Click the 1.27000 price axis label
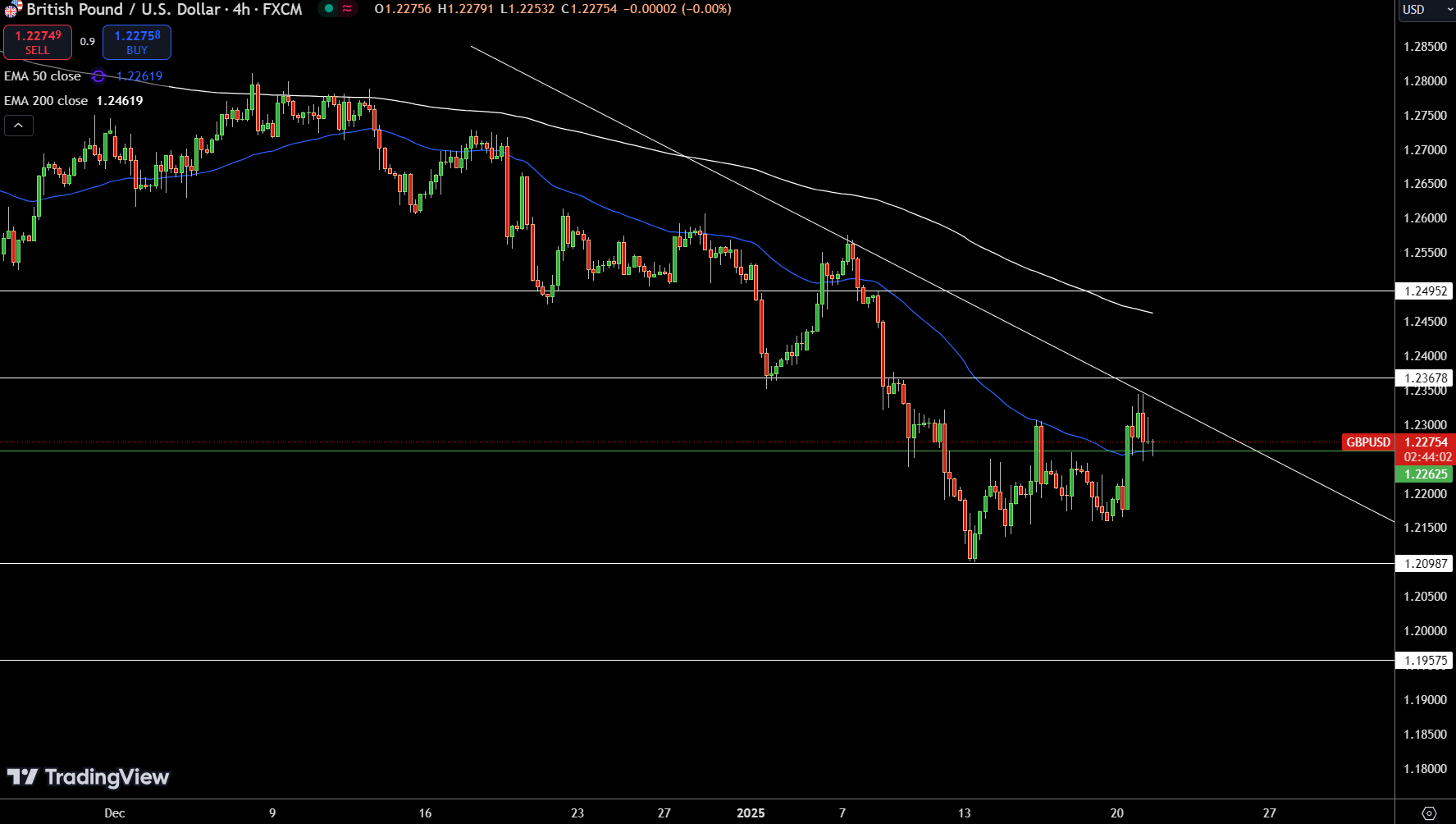Viewport: 1456px width, 824px height. 1425,150
